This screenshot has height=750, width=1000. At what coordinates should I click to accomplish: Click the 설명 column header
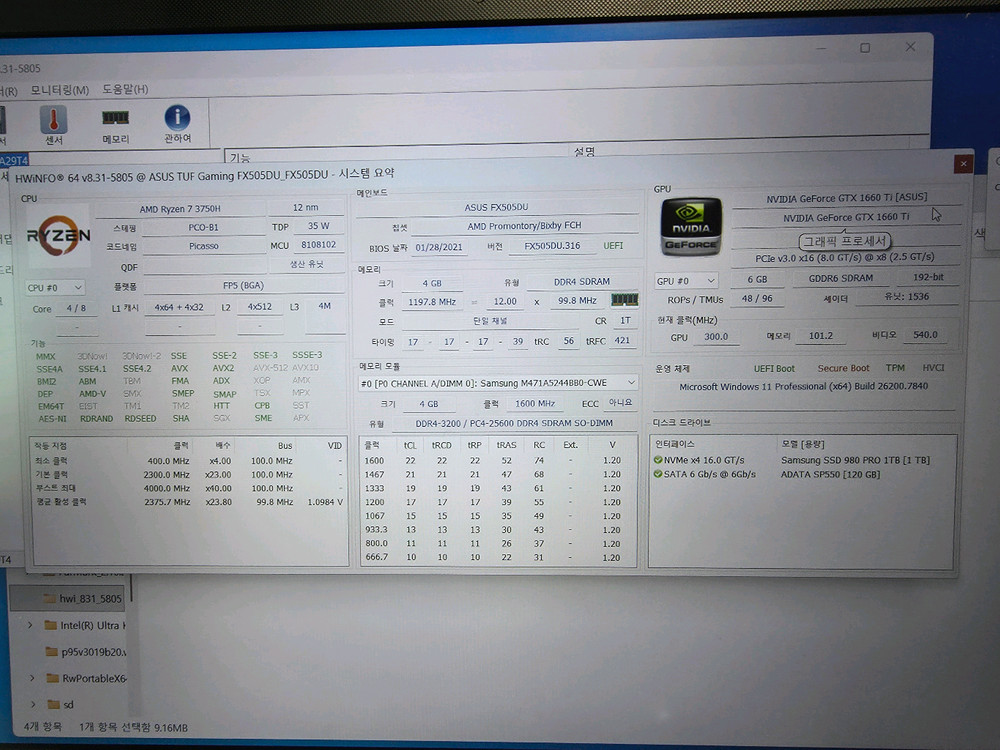pos(584,151)
